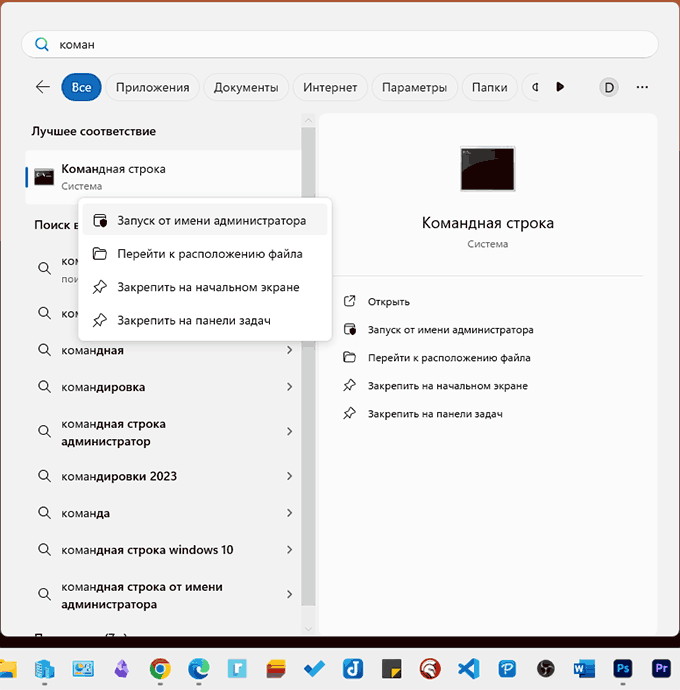This screenshot has width=680, height=690.
Task: Click 'Закрепить на панели задач' in right pane
Action: click(423, 414)
